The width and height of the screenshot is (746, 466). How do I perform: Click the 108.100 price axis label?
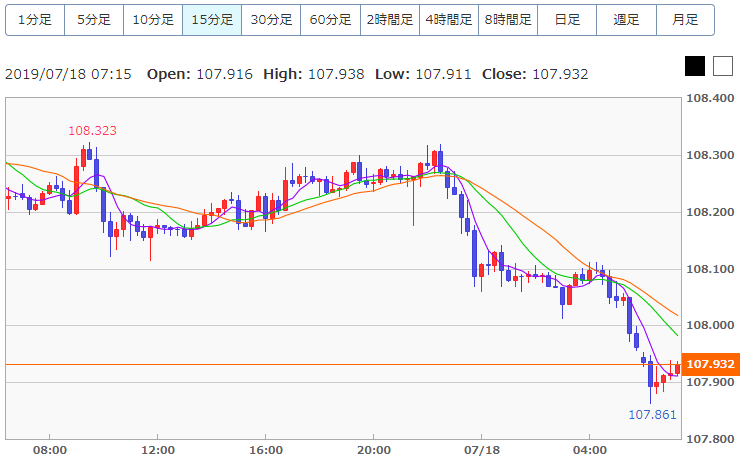tap(710, 269)
